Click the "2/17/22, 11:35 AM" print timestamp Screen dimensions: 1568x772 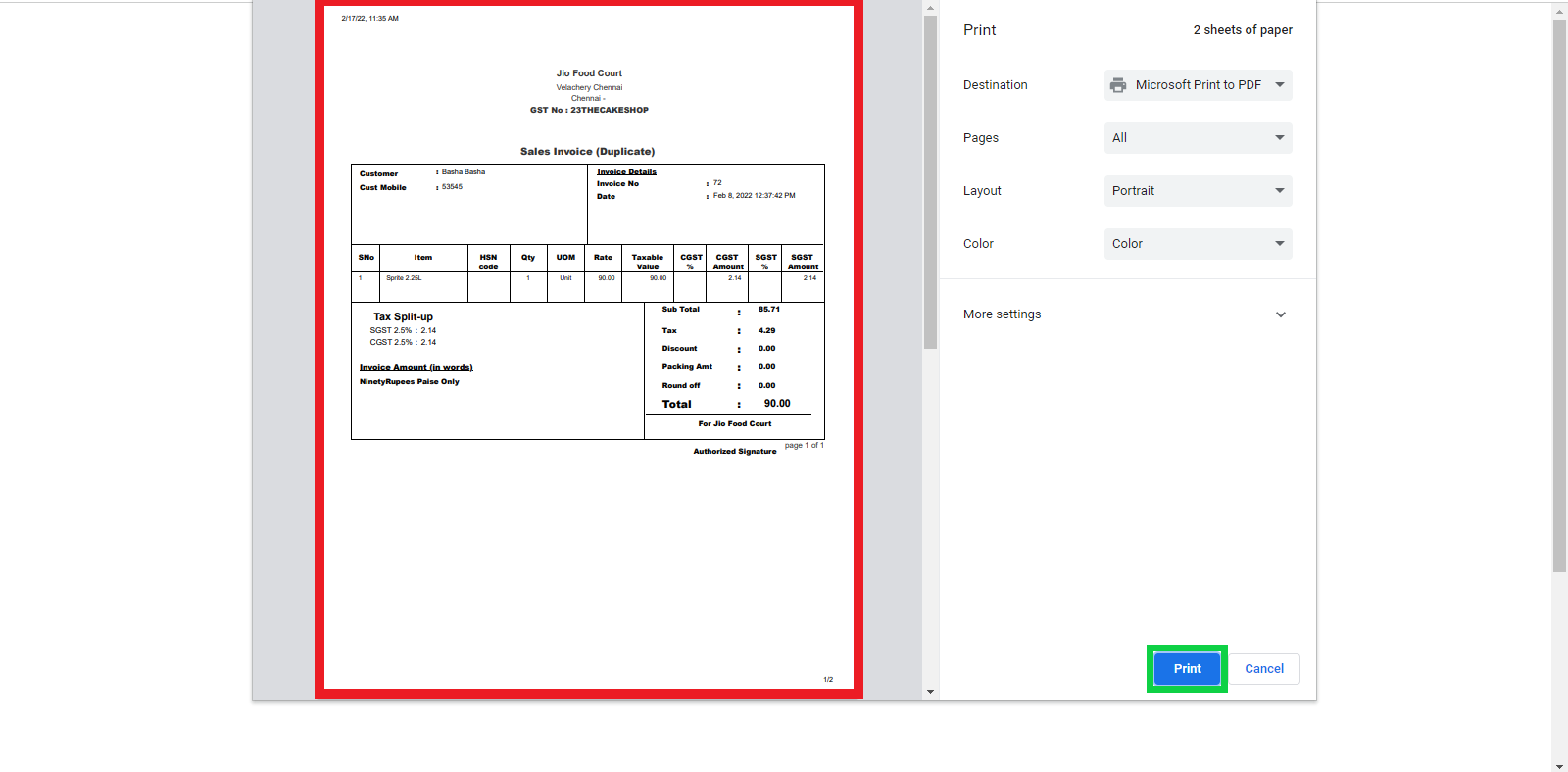pyautogui.click(x=370, y=19)
